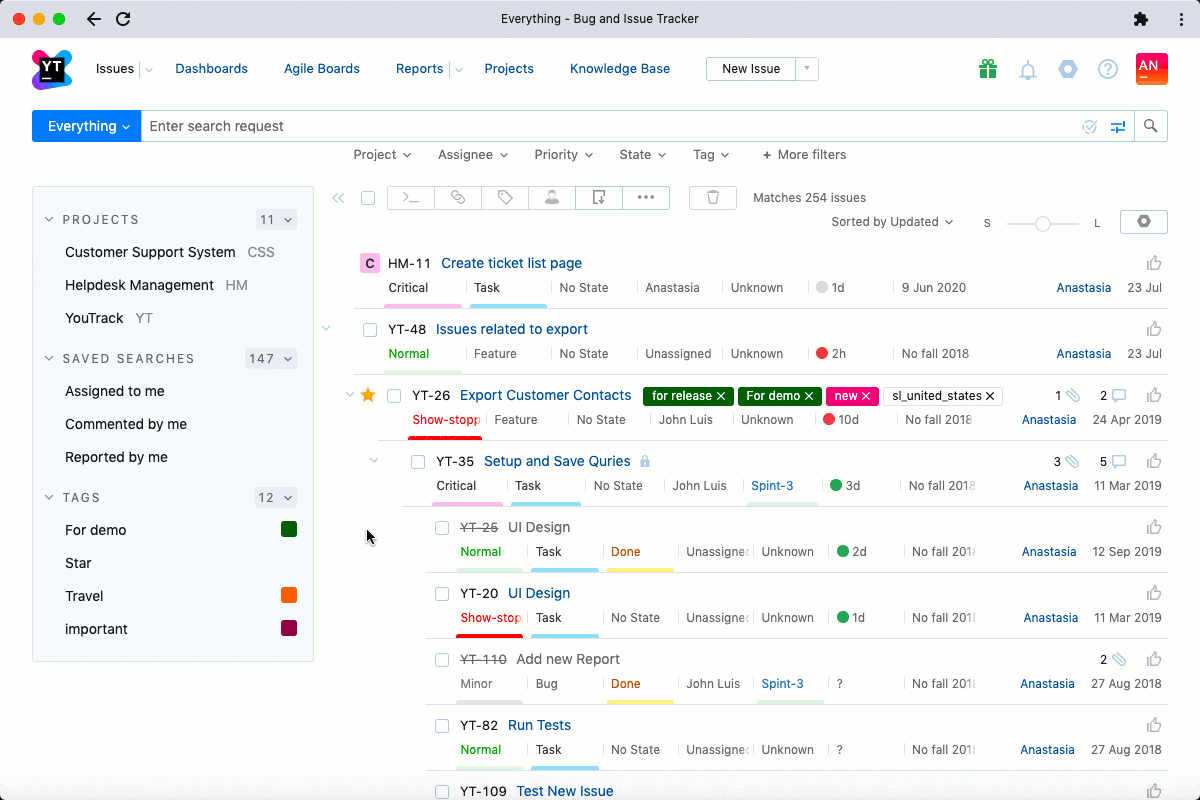The width and height of the screenshot is (1200, 800).
Task: Go to the Knowledge Base tab
Action: (x=619, y=69)
